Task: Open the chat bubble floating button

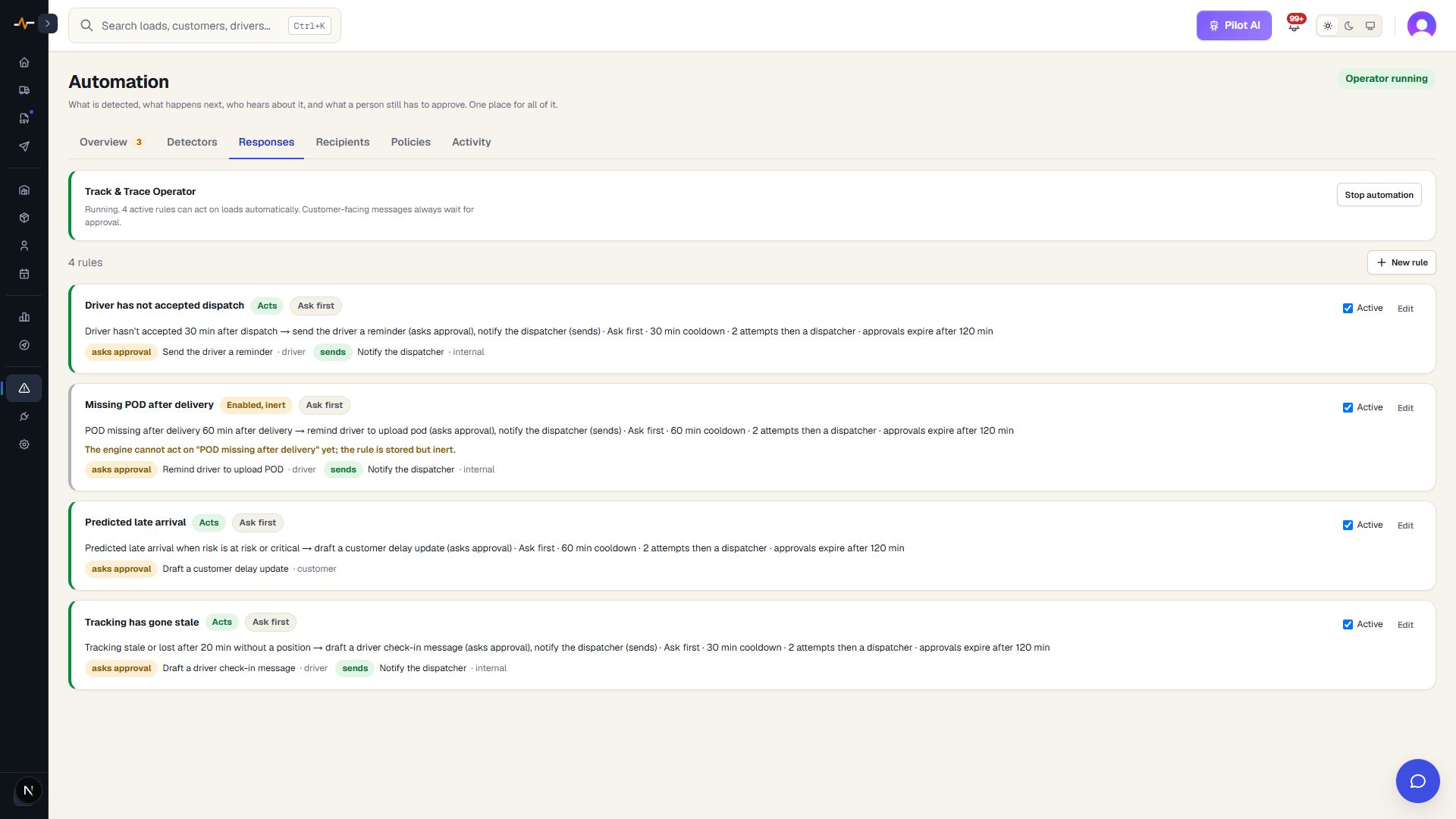Action: pos(1417,781)
